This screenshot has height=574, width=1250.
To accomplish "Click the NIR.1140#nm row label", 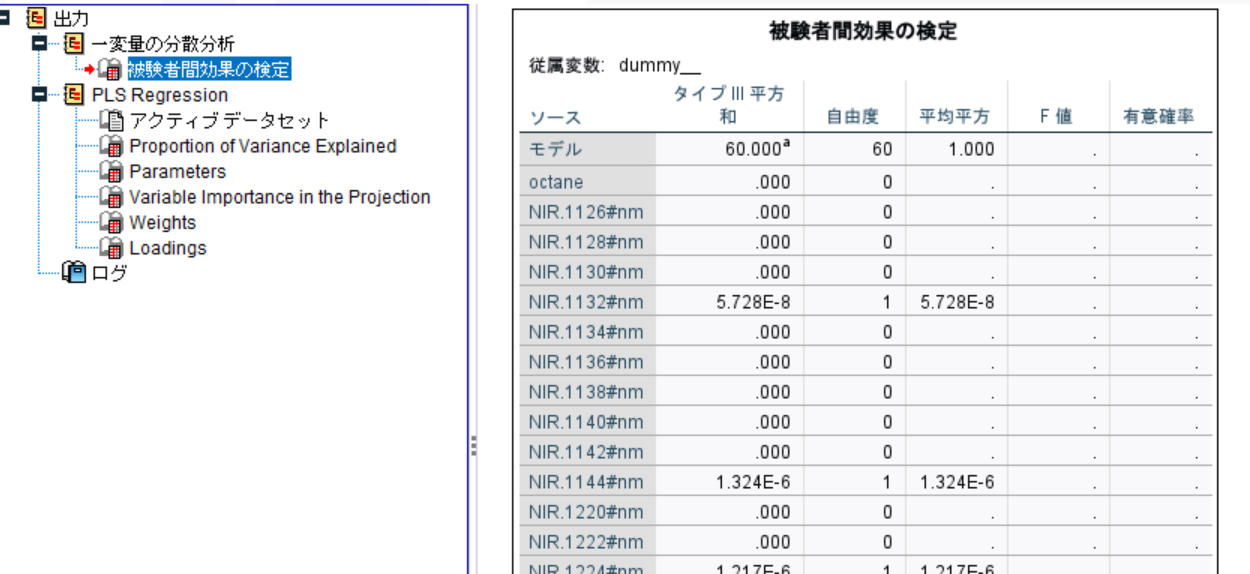I will 588,422.
